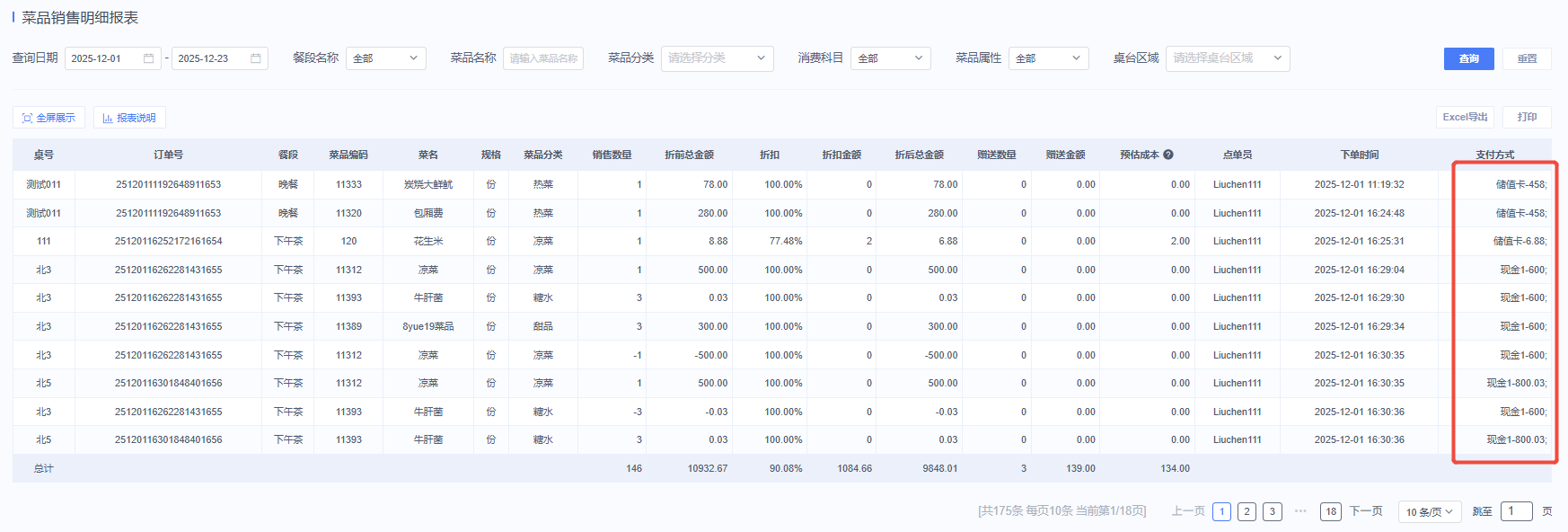Click the total discounted amount 9848.01
This screenshot has width=1568, height=532.
940,468
